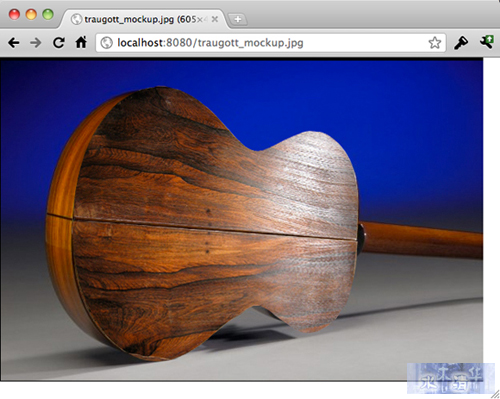Open the key-shaped extension icon

[x=461, y=43]
